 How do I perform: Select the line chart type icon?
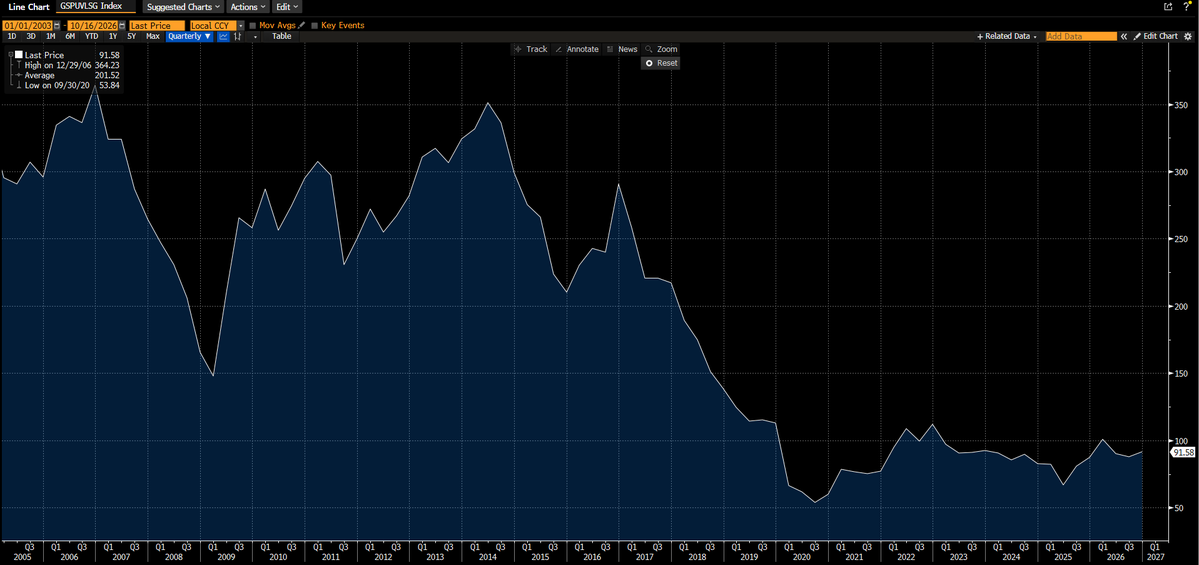pos(223,36)
